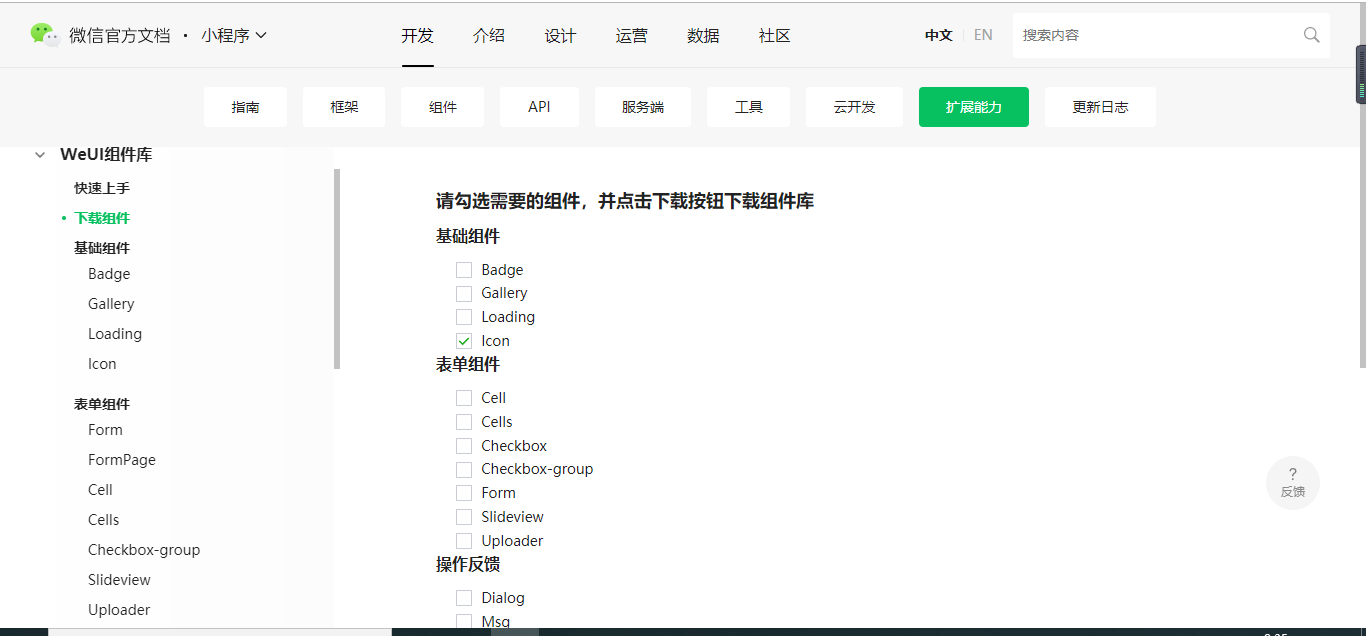Screen dimensions: 1366x636
Task: Uncheck the Icon component checkbox
Action: click(464, 340)
